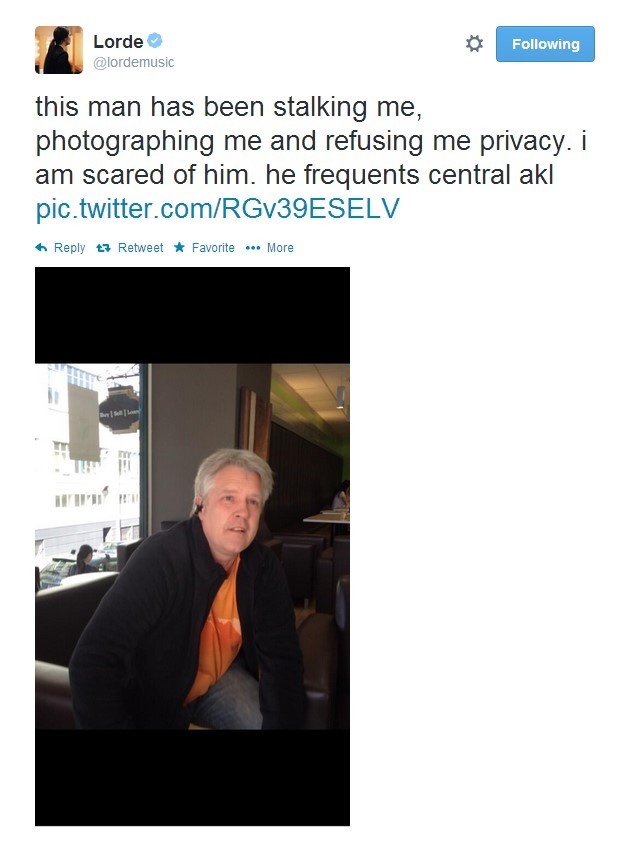Select the Reply text label
Image resolution: width=631 pixels, height=844 pixels.
(69, 248)
